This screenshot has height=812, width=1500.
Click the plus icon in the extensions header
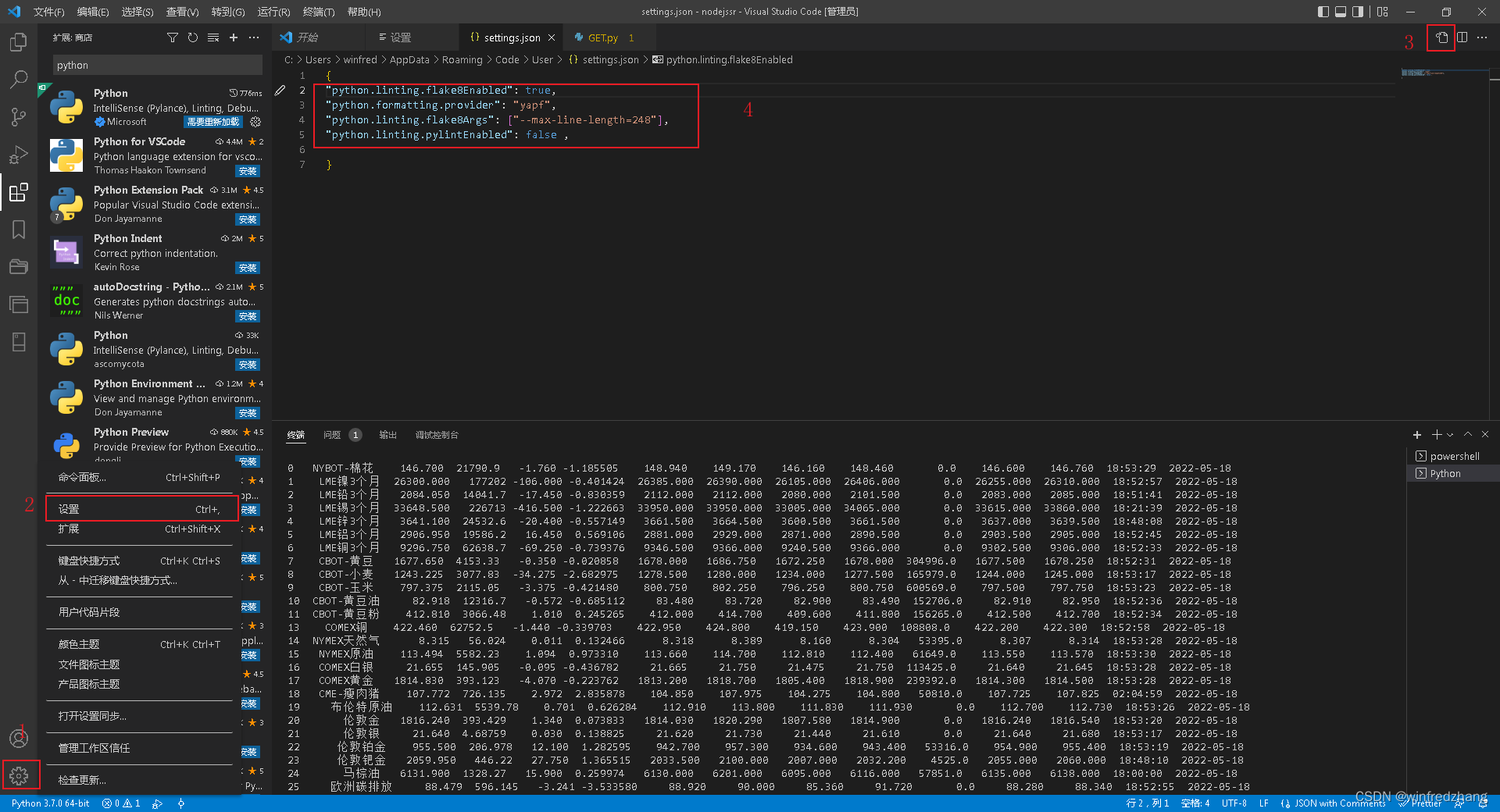pyautogui.click(x=234, y=37)
